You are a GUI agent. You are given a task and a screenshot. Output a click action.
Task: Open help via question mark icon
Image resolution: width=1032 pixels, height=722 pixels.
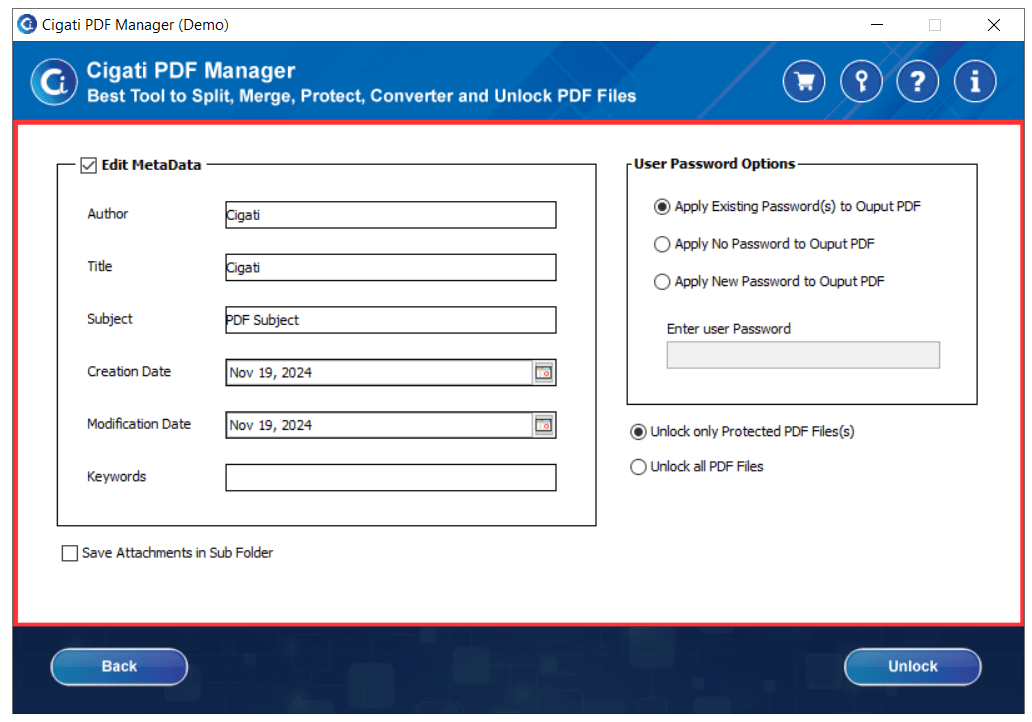point(917,82)
